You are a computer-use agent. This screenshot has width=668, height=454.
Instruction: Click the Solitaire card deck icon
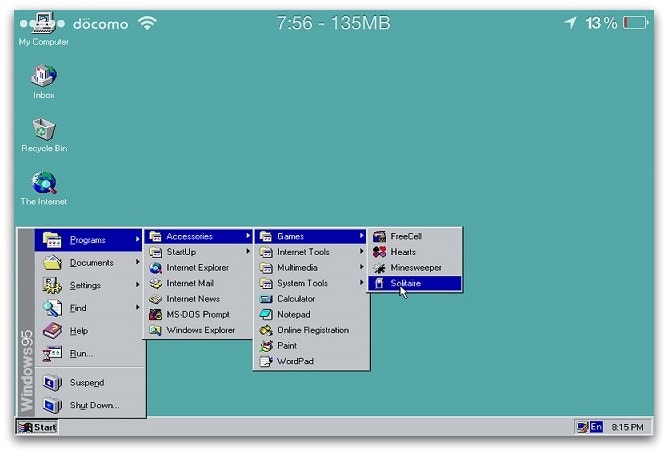379,283
